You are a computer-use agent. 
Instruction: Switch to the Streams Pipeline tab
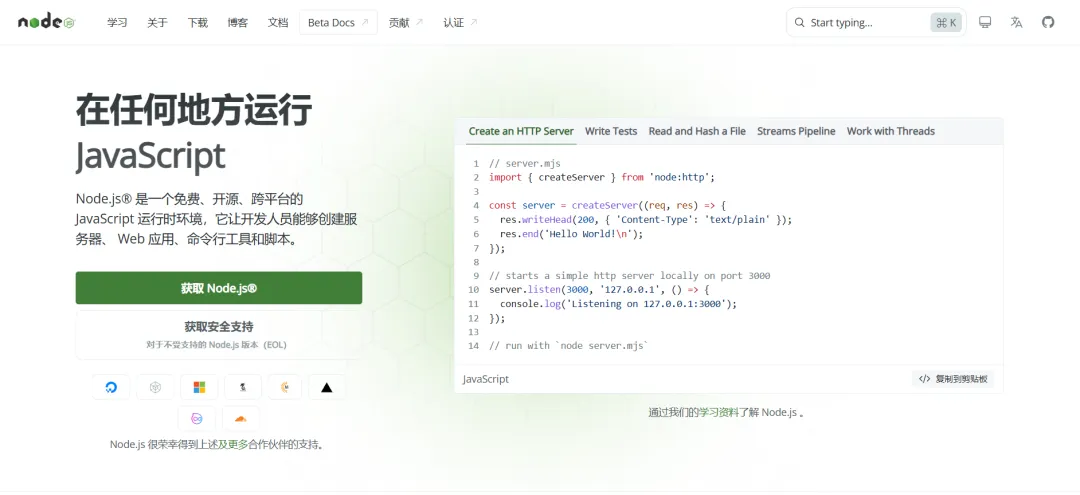(796, 131)
